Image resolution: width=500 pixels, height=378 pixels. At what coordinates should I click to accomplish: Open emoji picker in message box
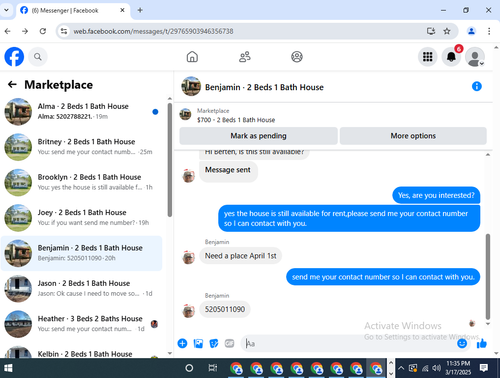[462, 343]
